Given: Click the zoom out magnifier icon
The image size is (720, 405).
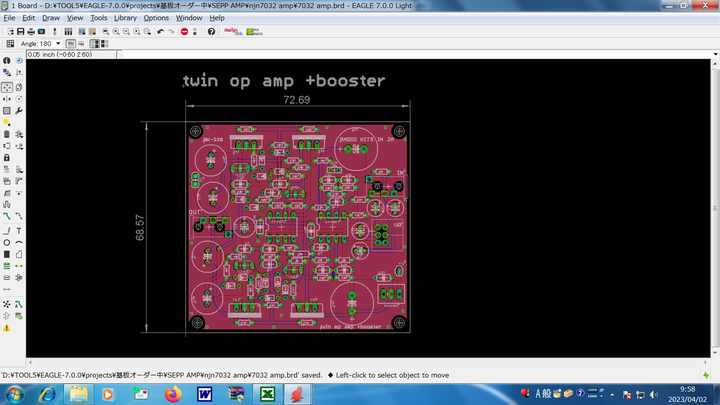Looking at the screenshot, I should (126, 32).
